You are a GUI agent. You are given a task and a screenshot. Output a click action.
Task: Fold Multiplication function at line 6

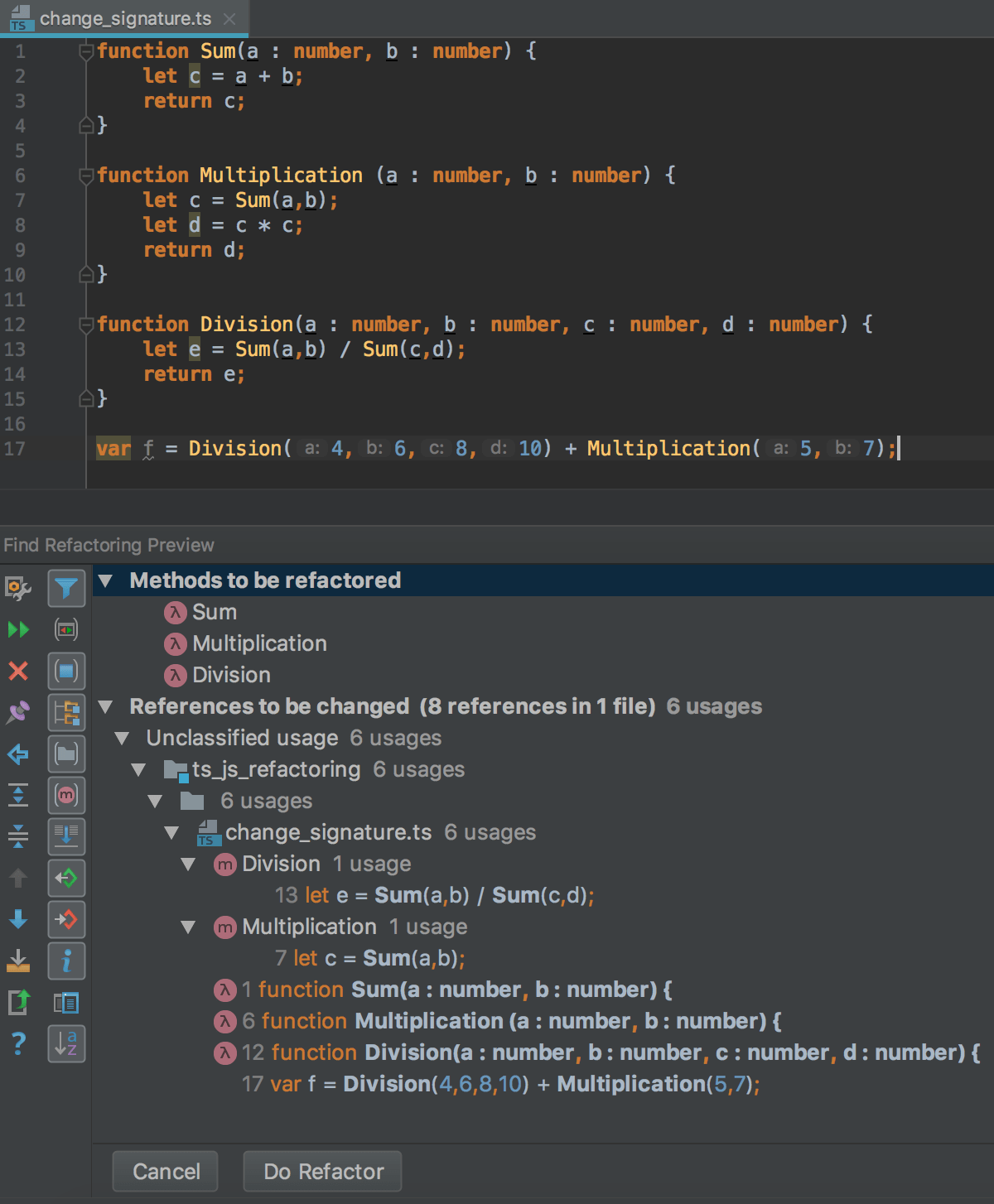(85, 176)
